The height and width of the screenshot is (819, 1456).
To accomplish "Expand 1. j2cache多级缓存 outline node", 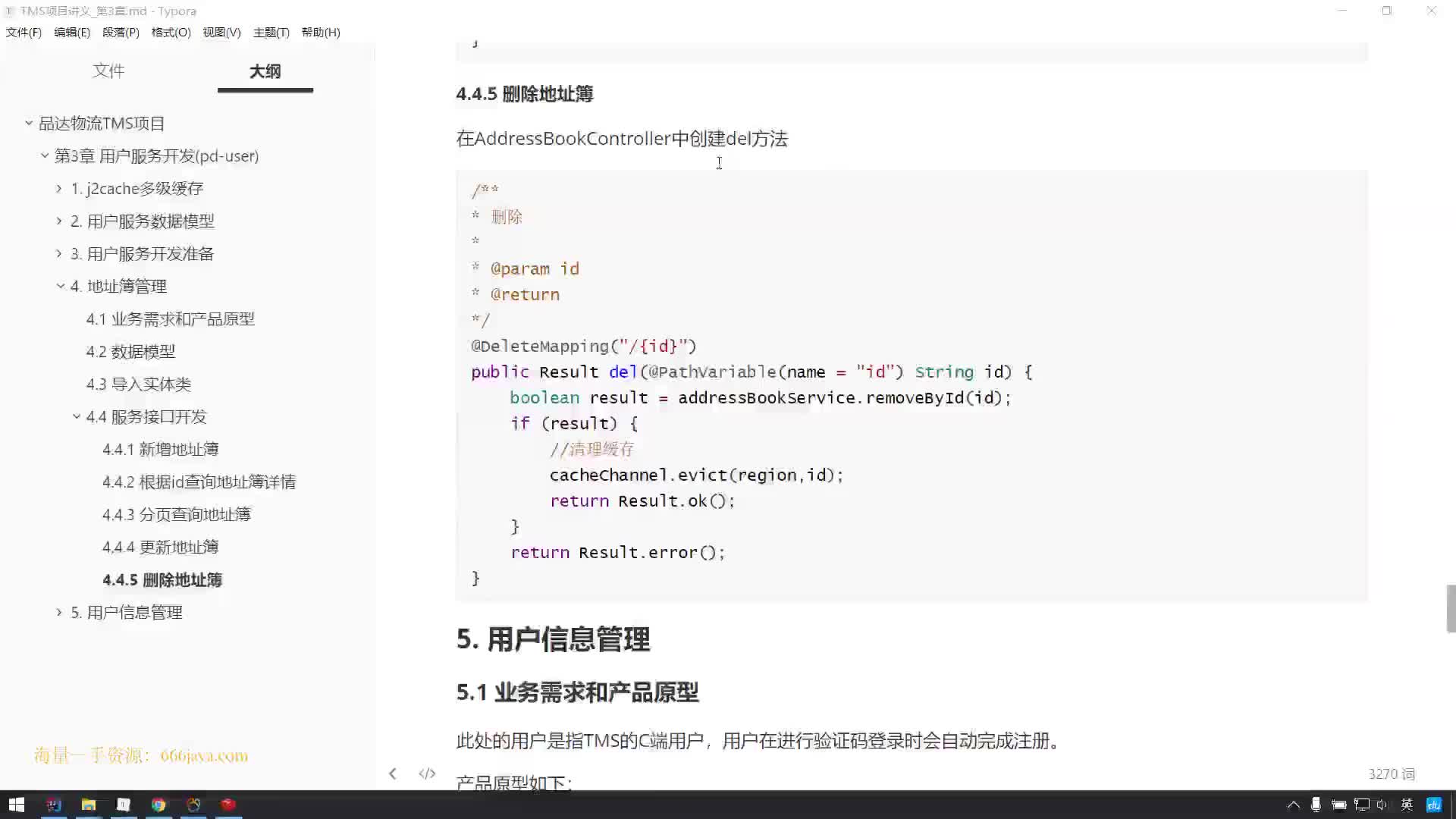I will [59, 188].
